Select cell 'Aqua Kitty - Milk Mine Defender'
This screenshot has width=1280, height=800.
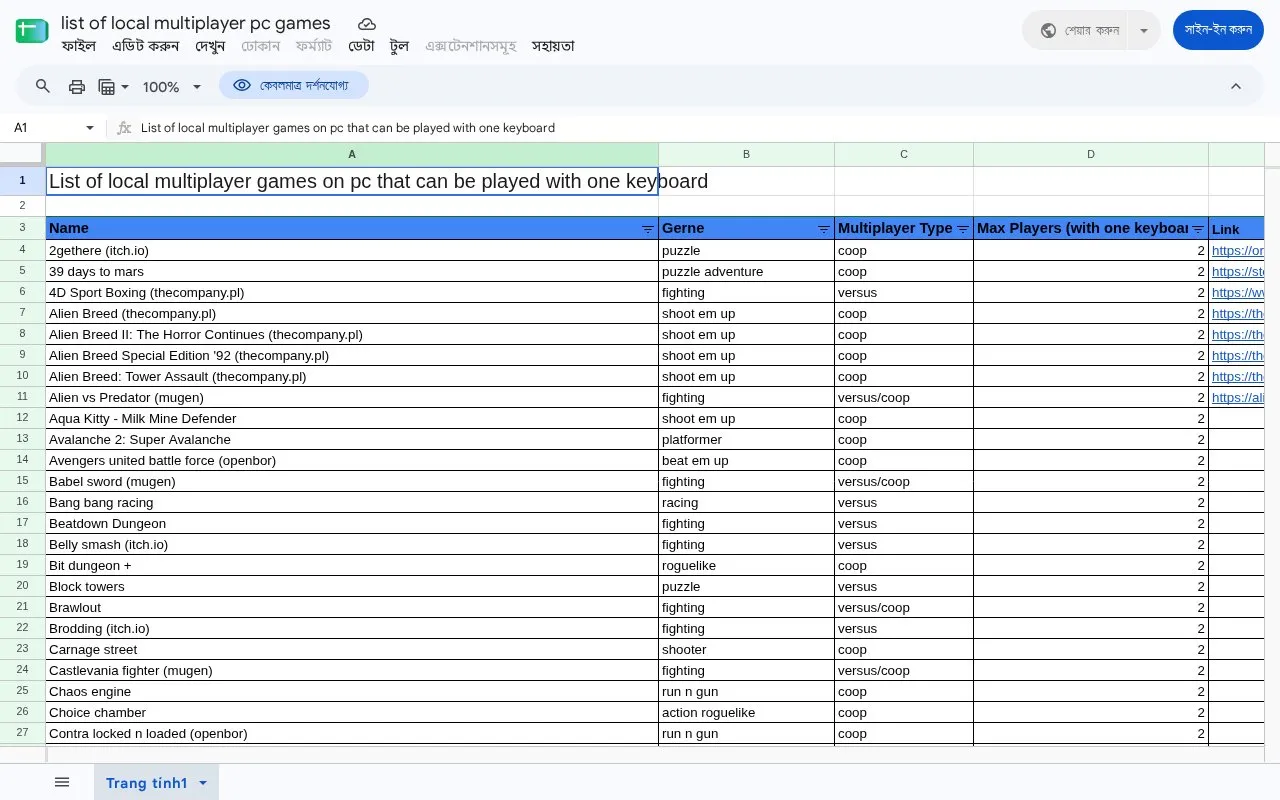click(352, 419)
